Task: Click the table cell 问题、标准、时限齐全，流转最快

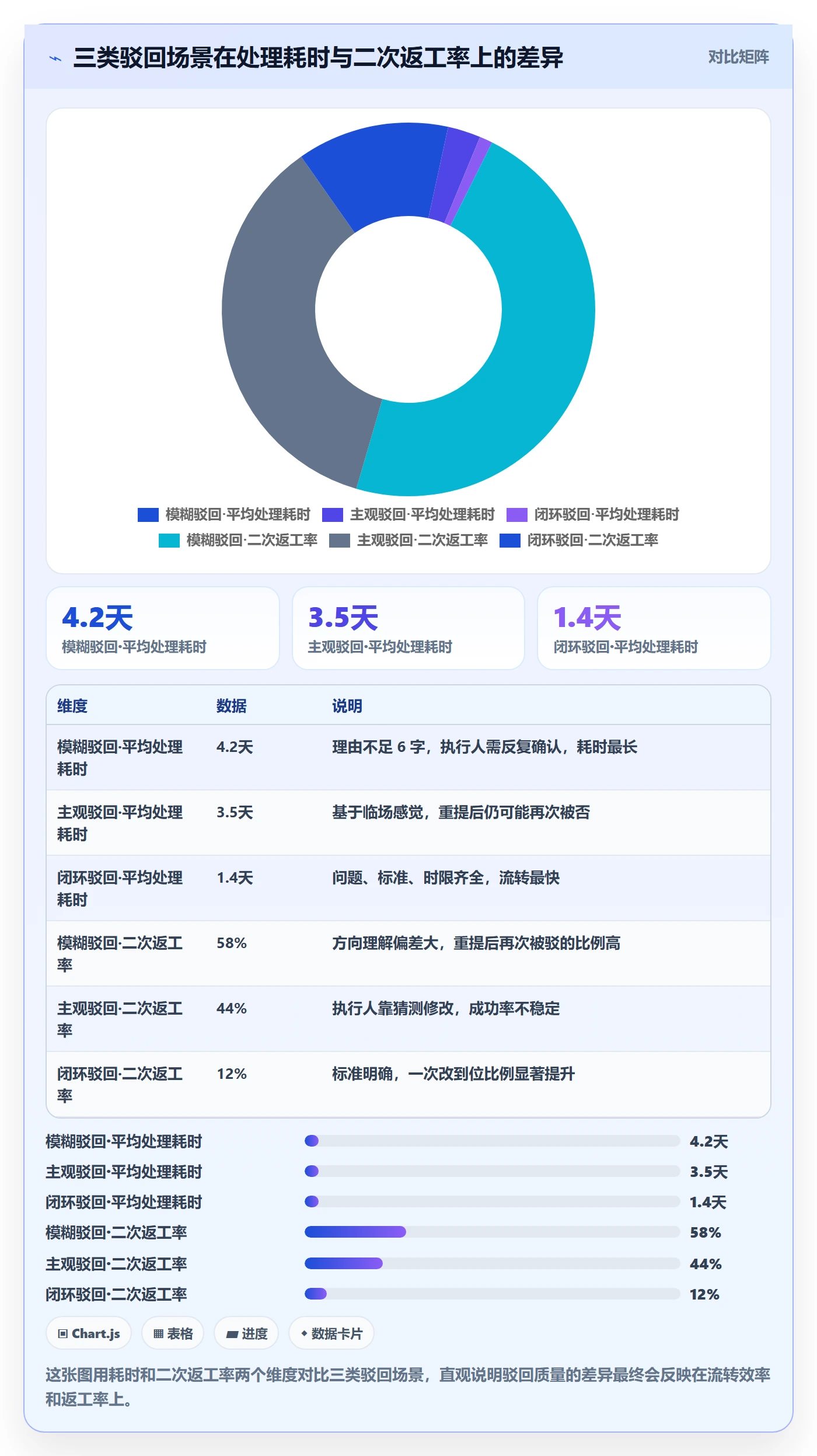Action: tap(446, 877)
